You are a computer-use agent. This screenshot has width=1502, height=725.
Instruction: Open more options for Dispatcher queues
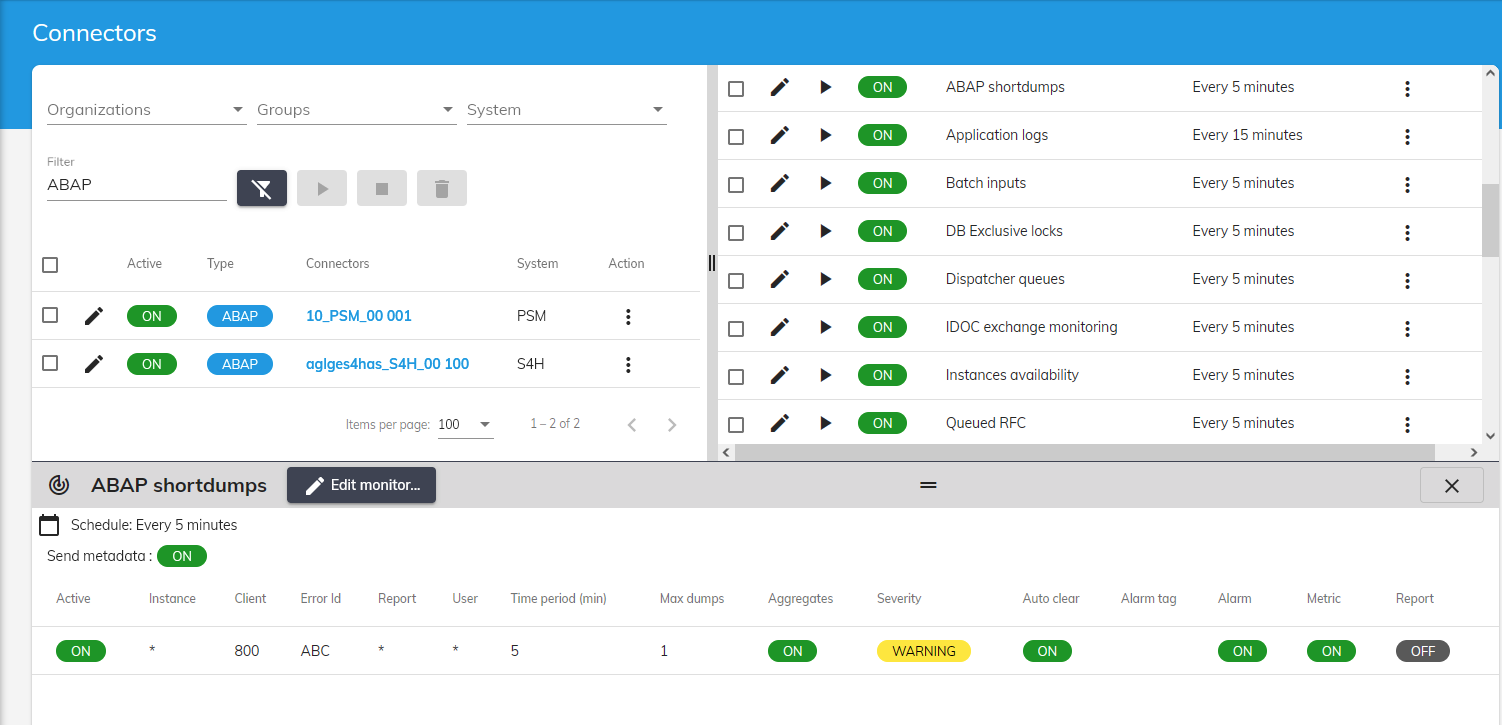coord(1407,280)
